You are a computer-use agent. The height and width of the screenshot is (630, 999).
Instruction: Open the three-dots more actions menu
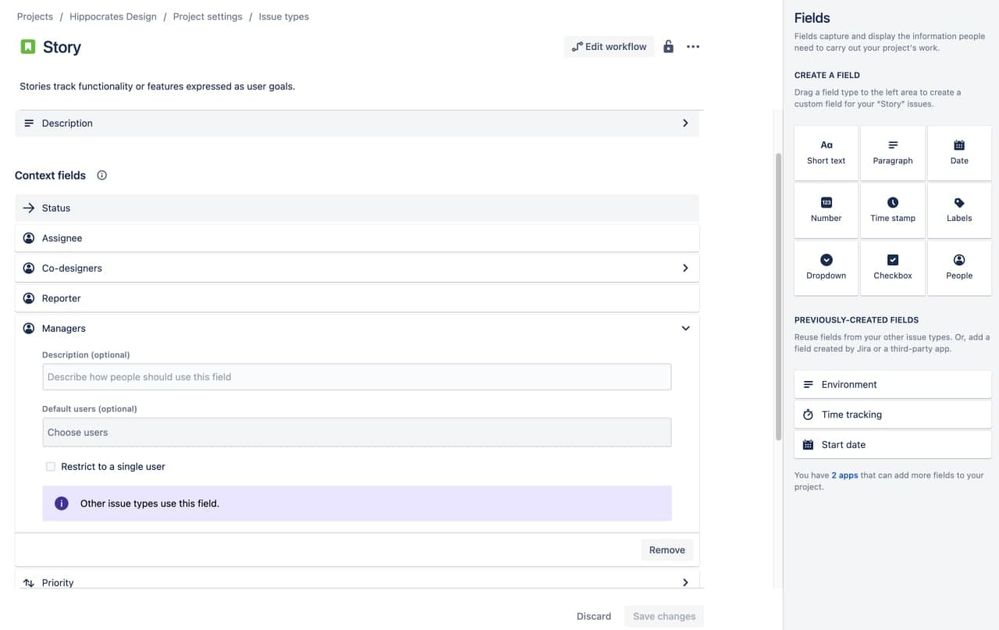[x=693, y=47]
